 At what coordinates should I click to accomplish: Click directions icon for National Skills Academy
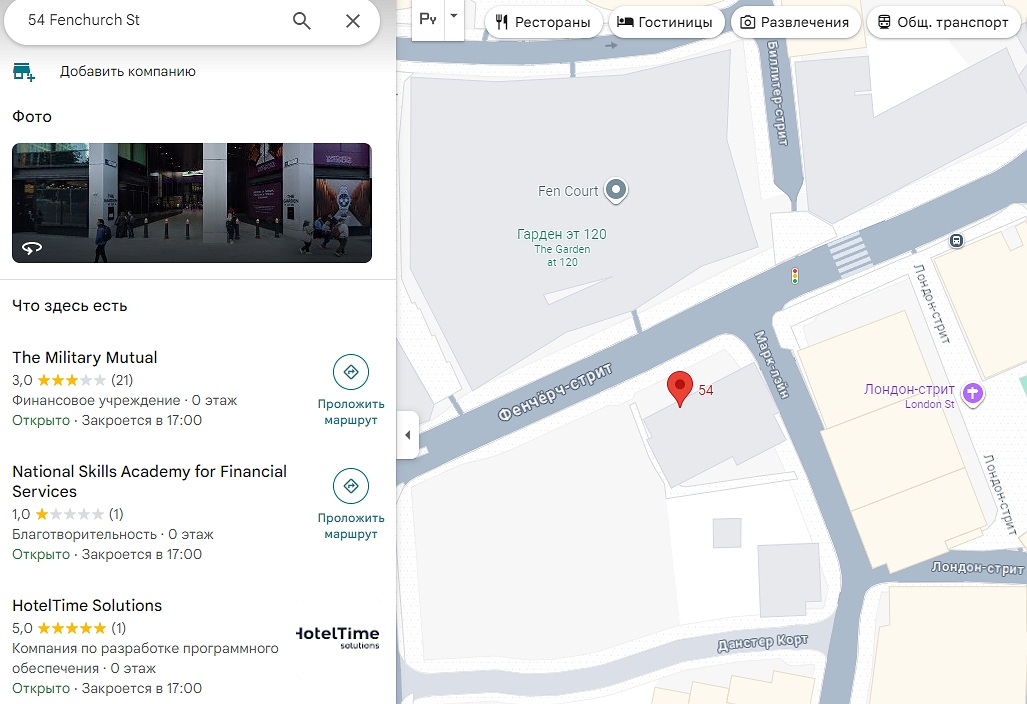351,486
